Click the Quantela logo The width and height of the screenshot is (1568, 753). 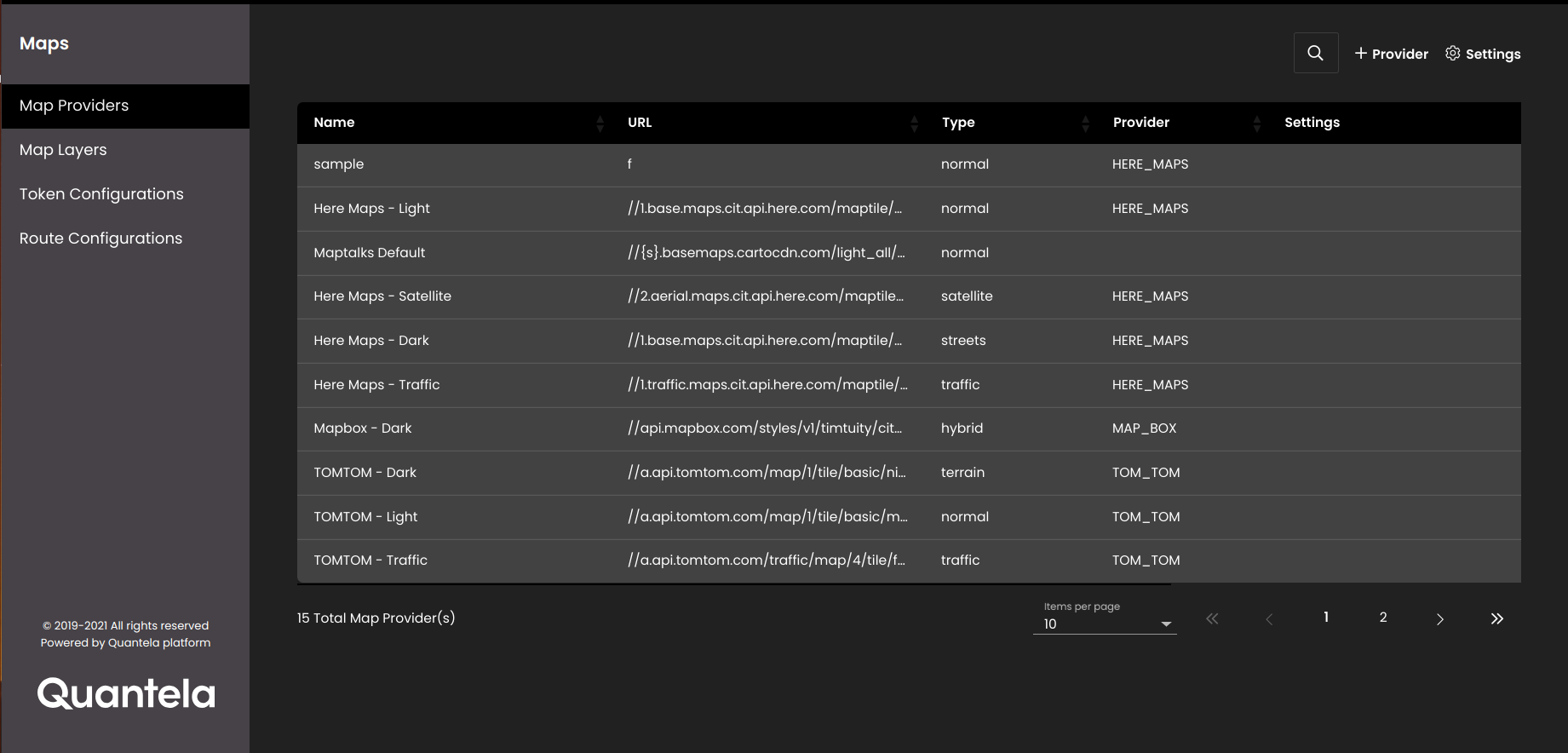126,693
